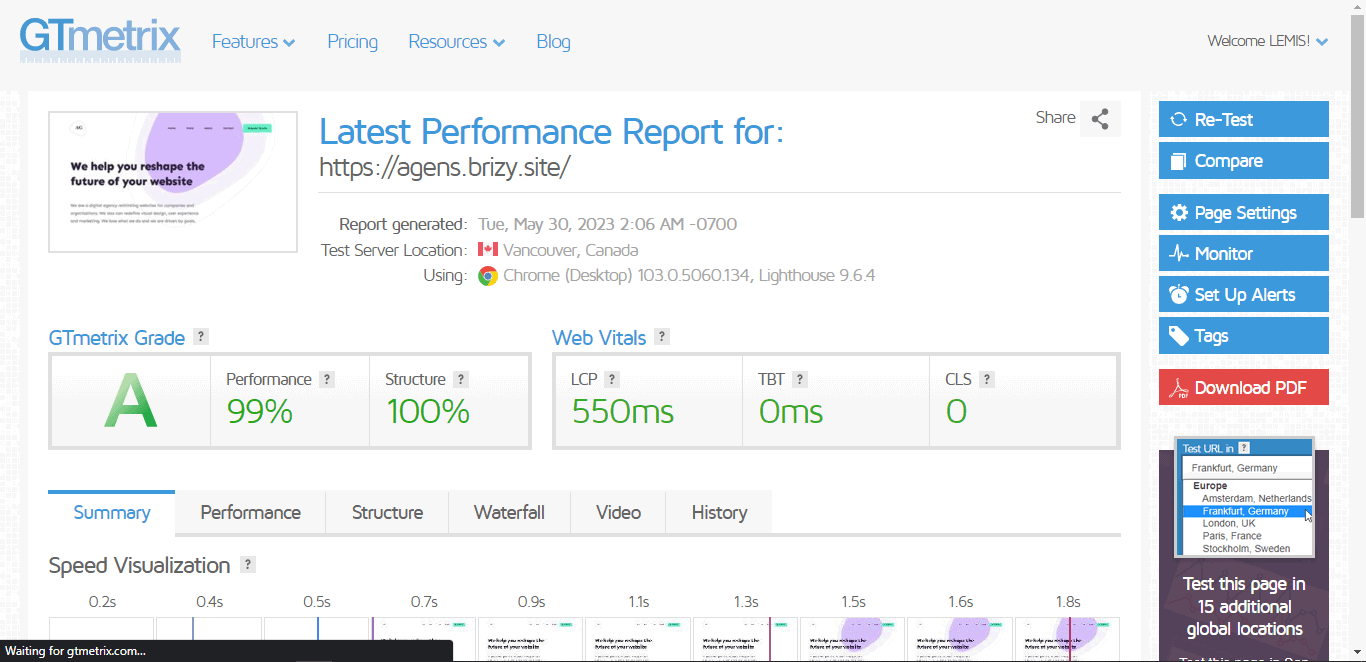Click the 1.1s filmstrip frame

(x=638, y=639)
